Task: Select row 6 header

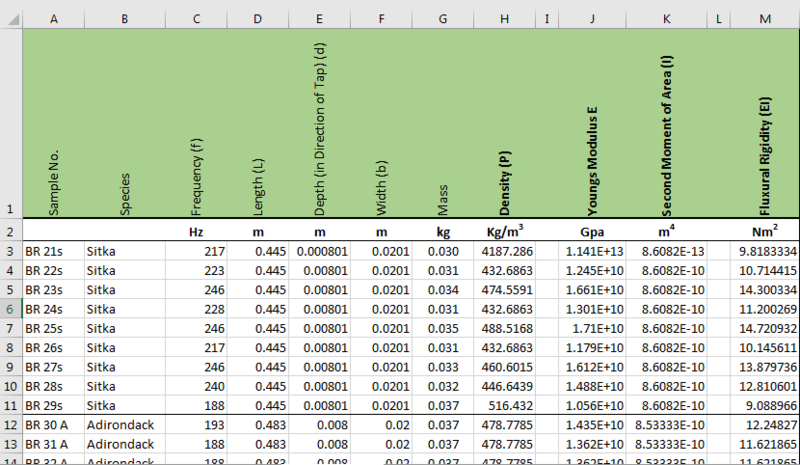Action: point(11,309)
